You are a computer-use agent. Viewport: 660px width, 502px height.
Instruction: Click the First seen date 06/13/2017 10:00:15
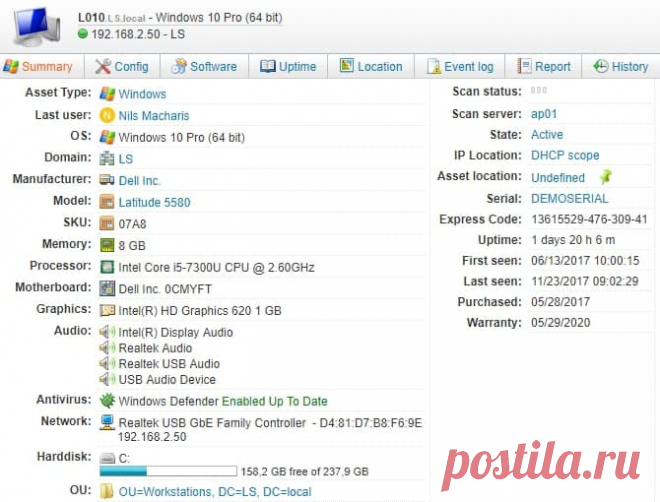[585, 260]
